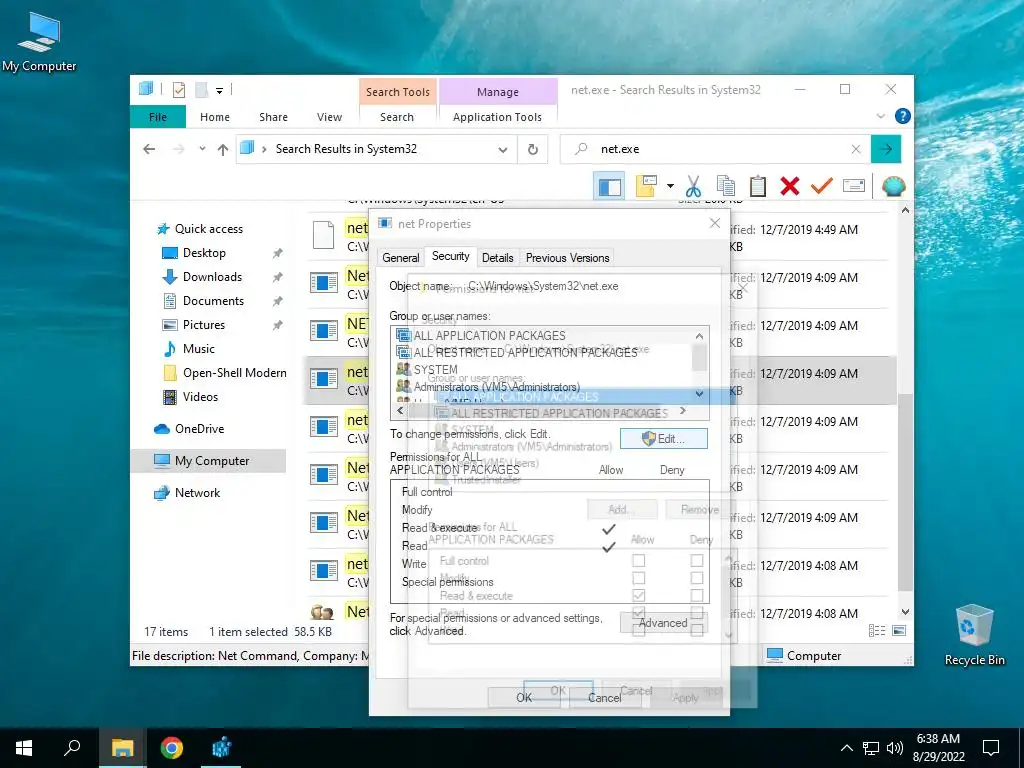Click the orange checkmark Properties icon
The width and height of the screenshot is (1024, 768).
tap(822, 187)
